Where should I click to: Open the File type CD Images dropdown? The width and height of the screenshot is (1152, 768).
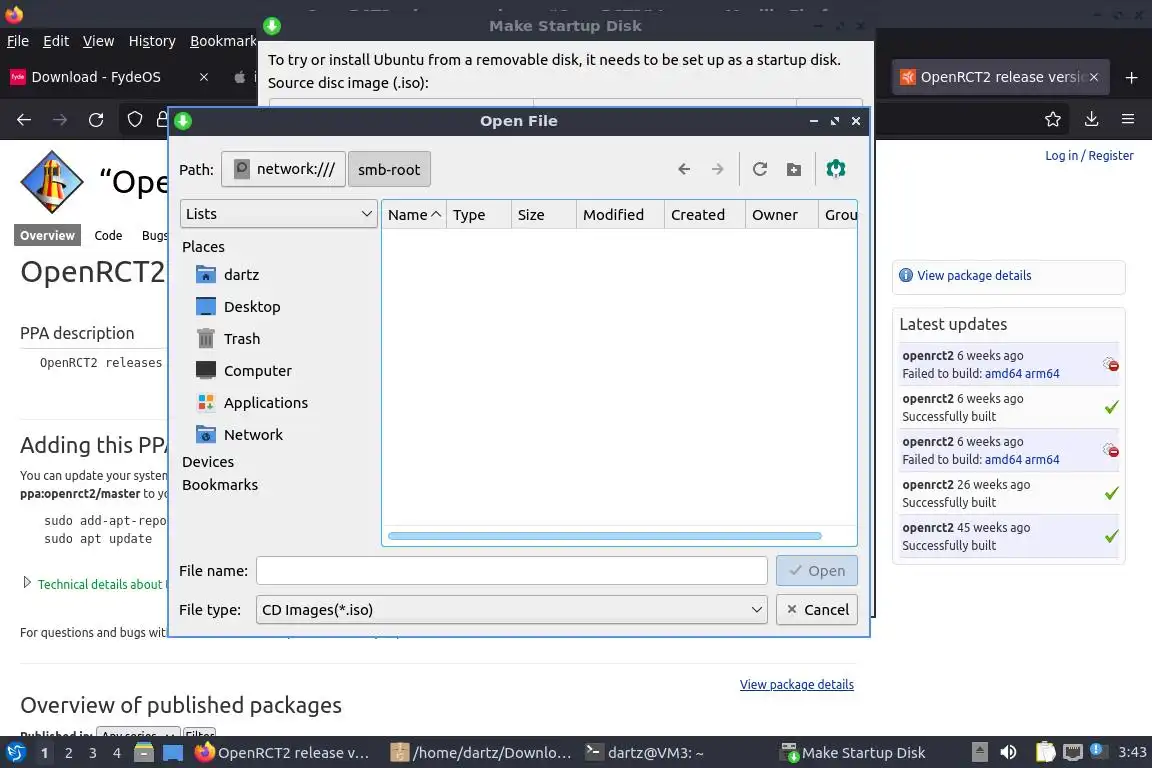click(511, 609)
